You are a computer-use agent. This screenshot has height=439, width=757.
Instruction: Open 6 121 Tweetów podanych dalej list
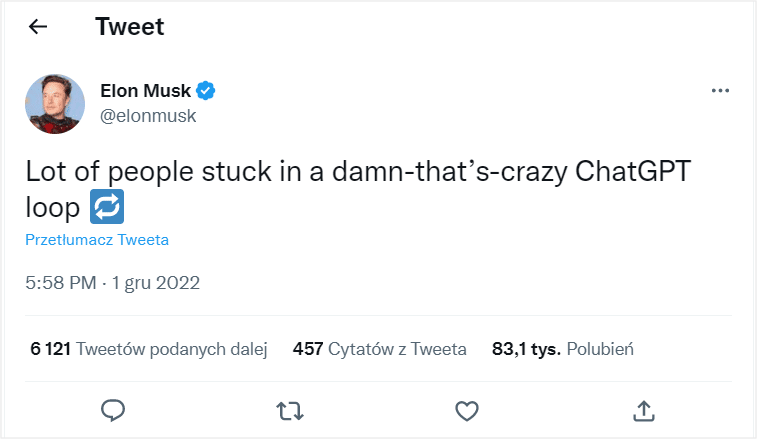pos(150,349)
